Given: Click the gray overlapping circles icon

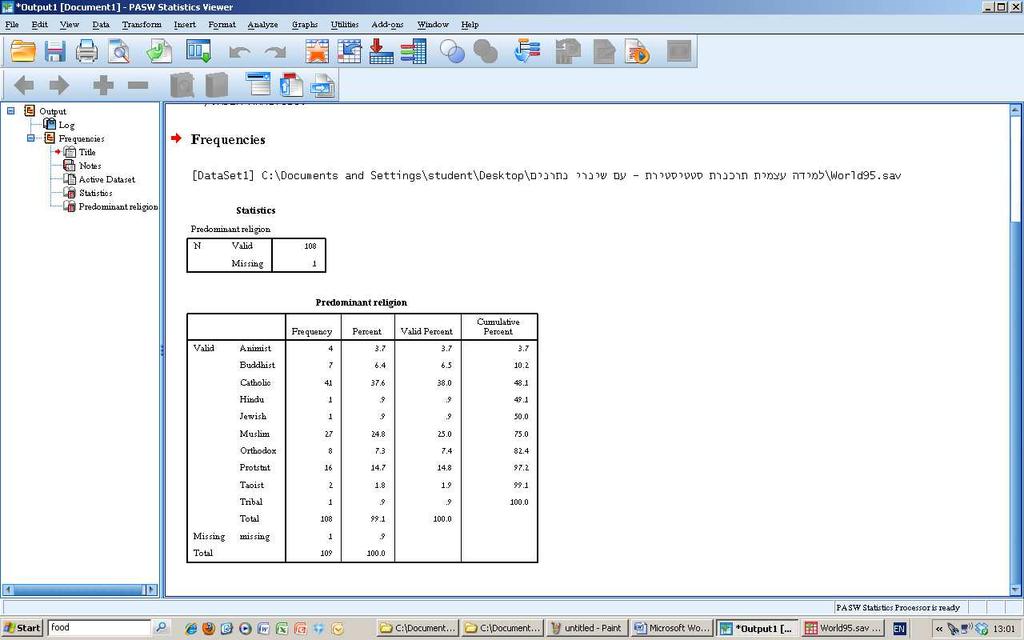Looking at the screenshot, I should click(485, 52).
